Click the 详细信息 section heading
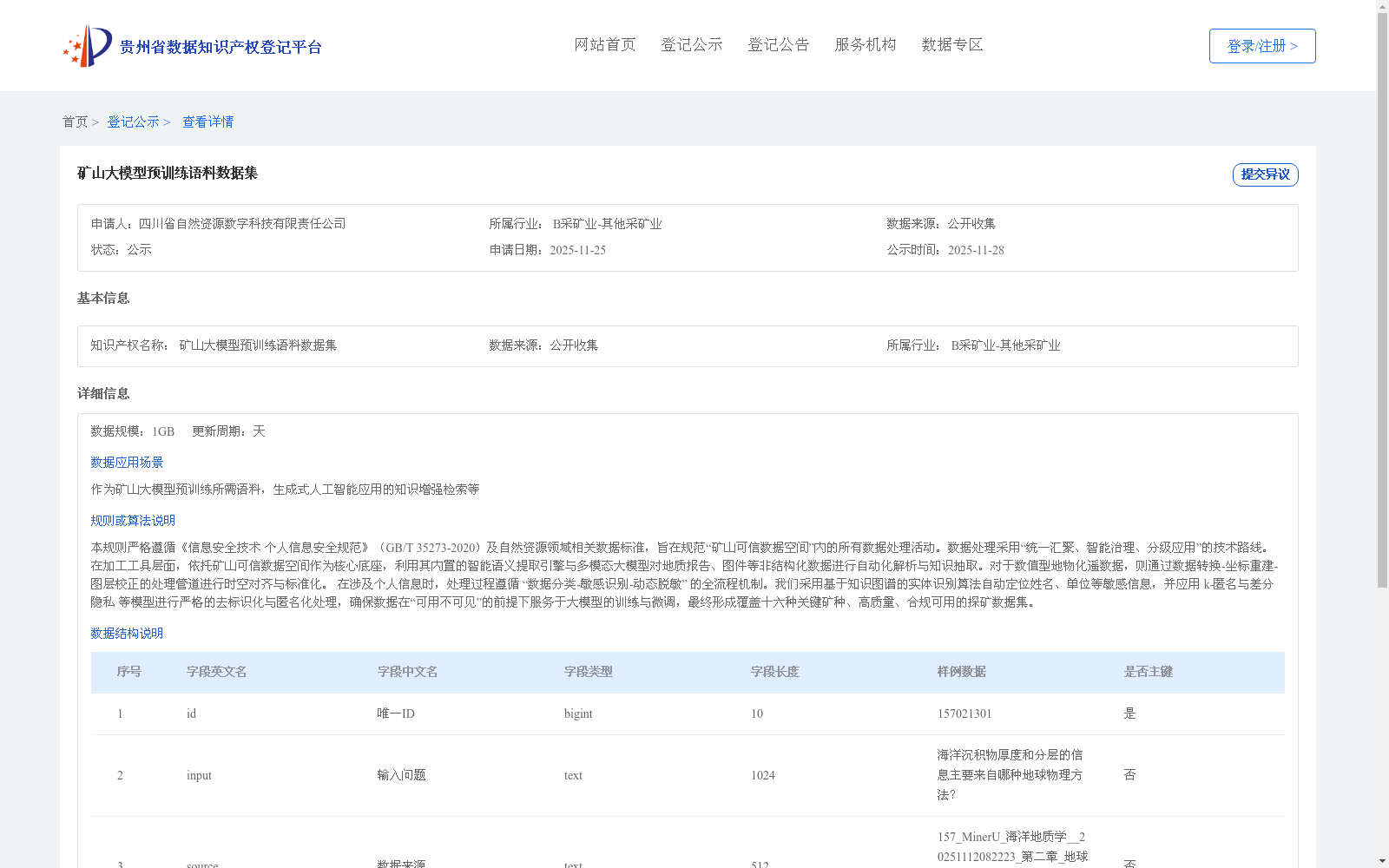 click(103, 393)
